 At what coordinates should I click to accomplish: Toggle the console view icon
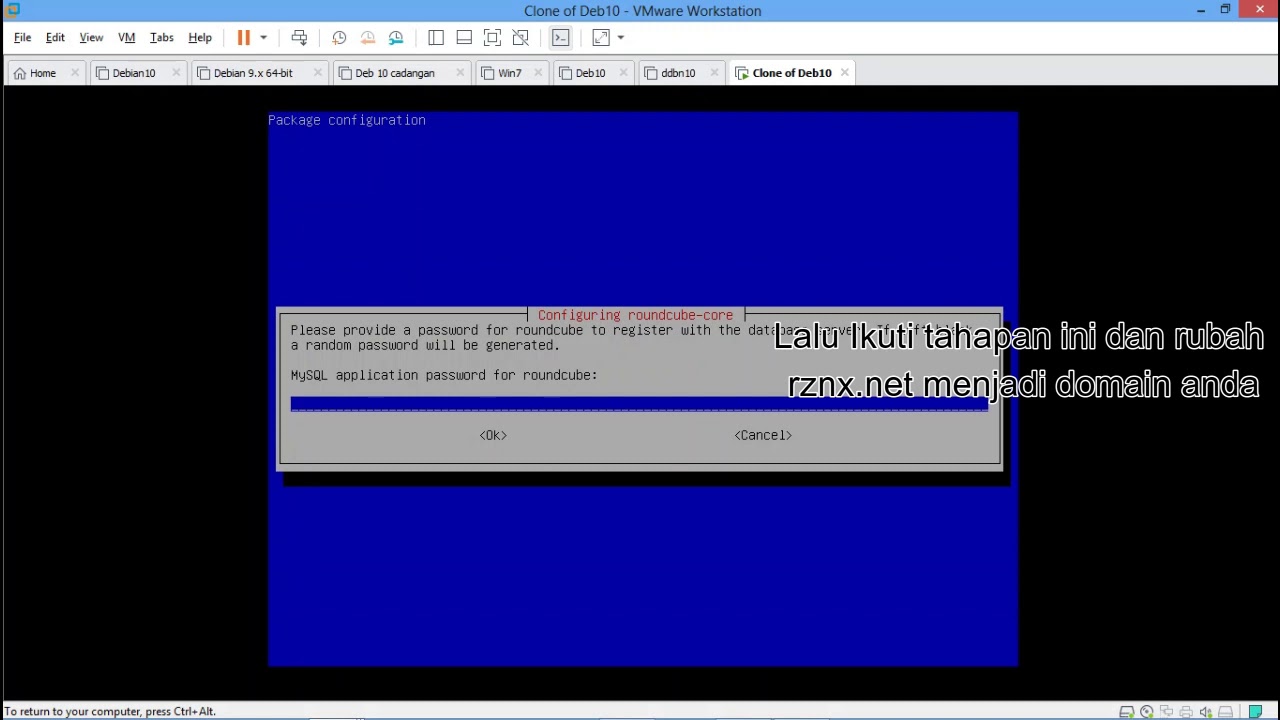pyautogui.click(x=560, y=37)
